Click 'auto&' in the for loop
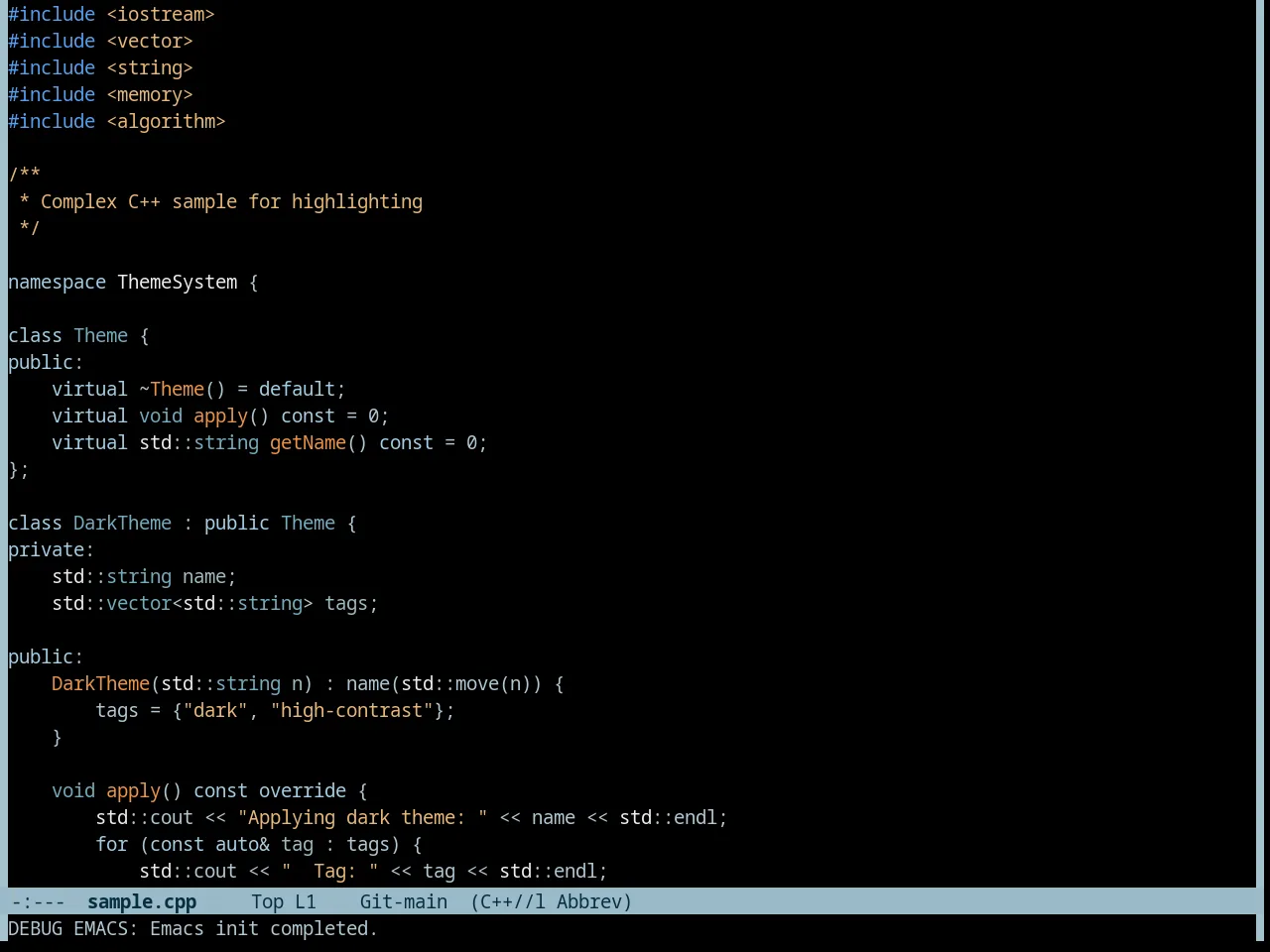This screenshot has height=952, width=1270. pos(242,844)
